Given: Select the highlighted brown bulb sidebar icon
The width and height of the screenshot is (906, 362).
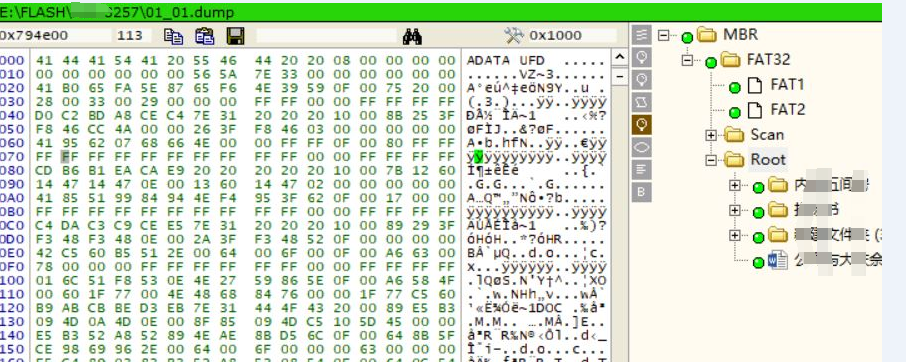Looking at the screenshot, I should 641,124.
